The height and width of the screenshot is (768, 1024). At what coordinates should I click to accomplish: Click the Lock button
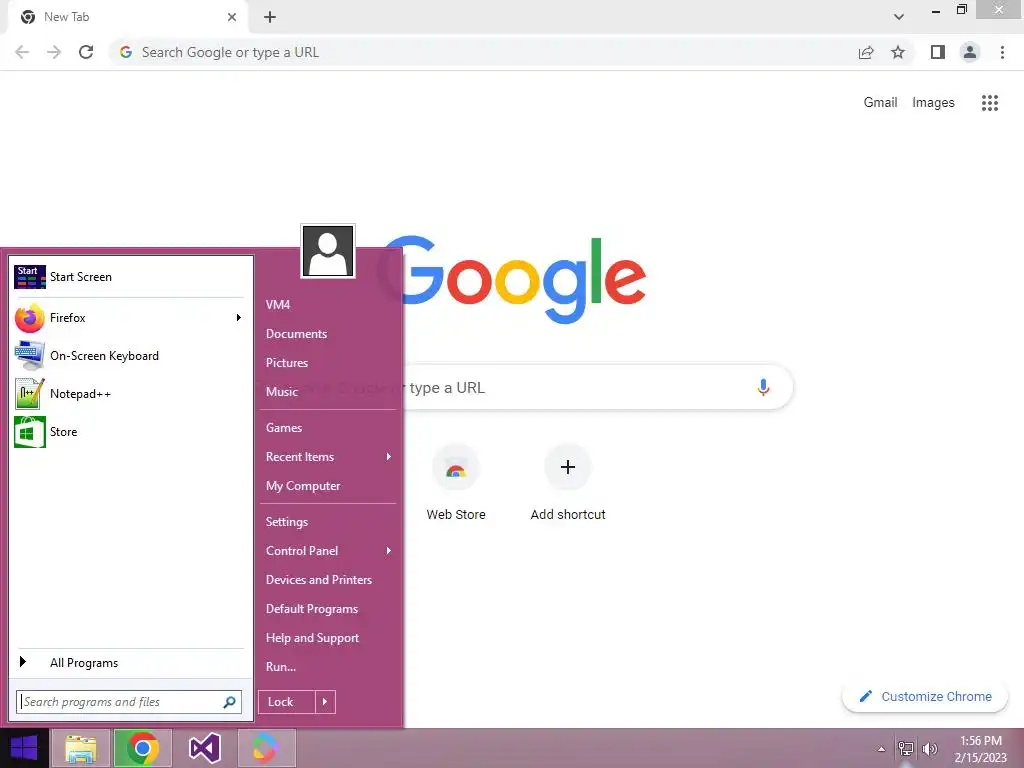point(287,702)
